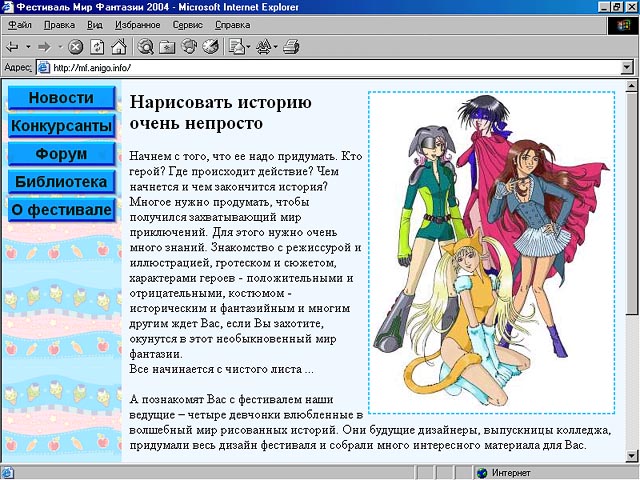Open the Форум page button

(61, 154)
